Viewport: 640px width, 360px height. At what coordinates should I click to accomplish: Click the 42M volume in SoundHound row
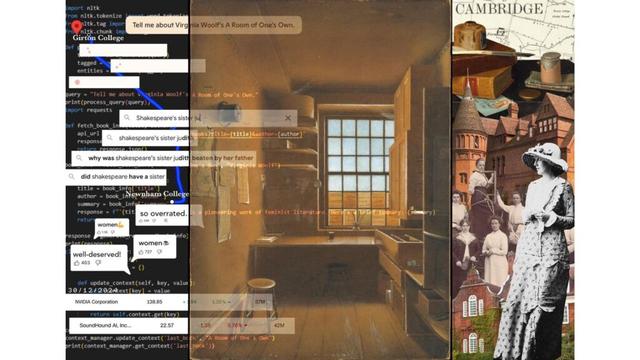click(279, 326)
